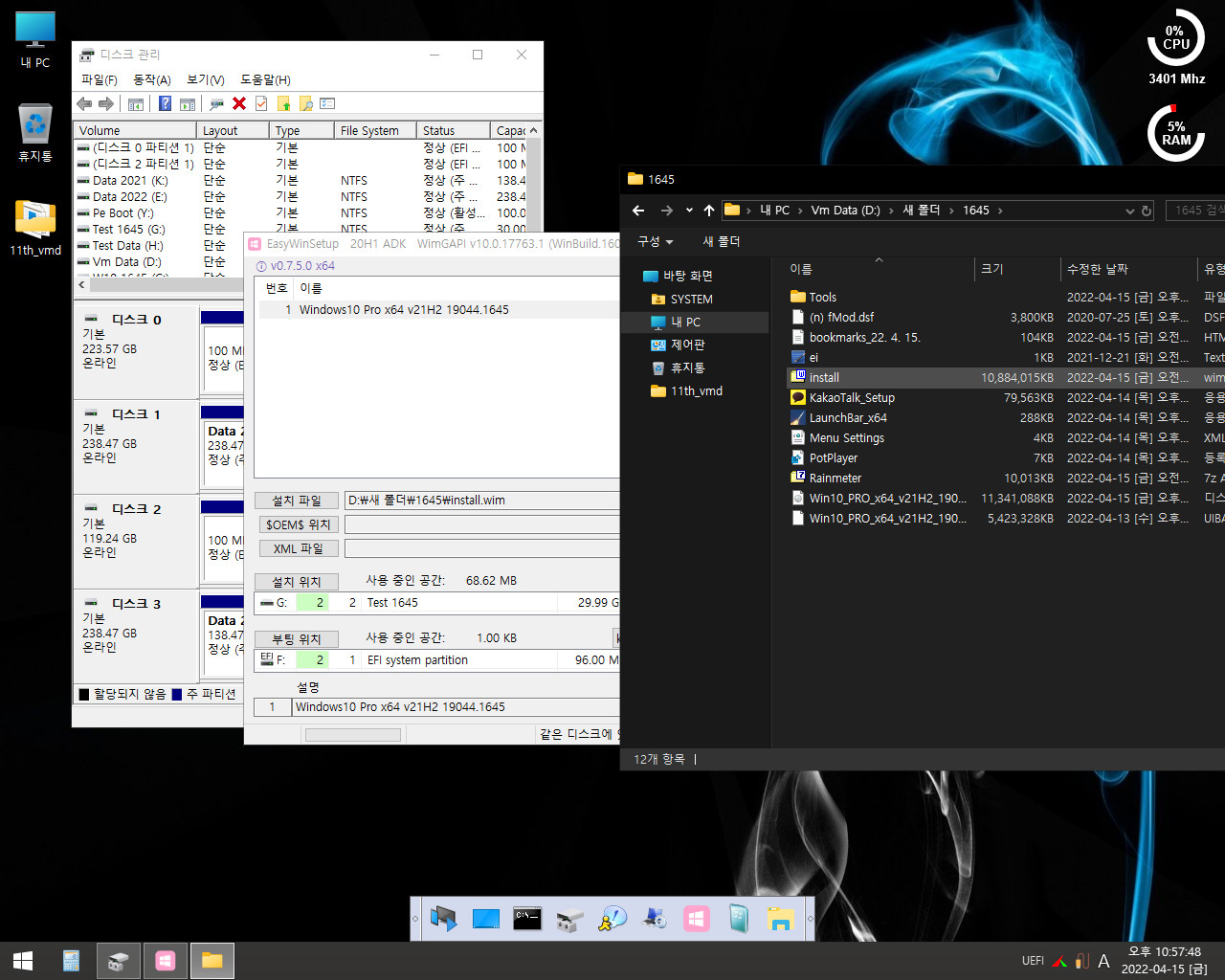The height and width of the screenshot is (980, 1225).
Task: Open the drive toolbox icon in launch bar
Action: pyautogui.click(x=570, y=919)
